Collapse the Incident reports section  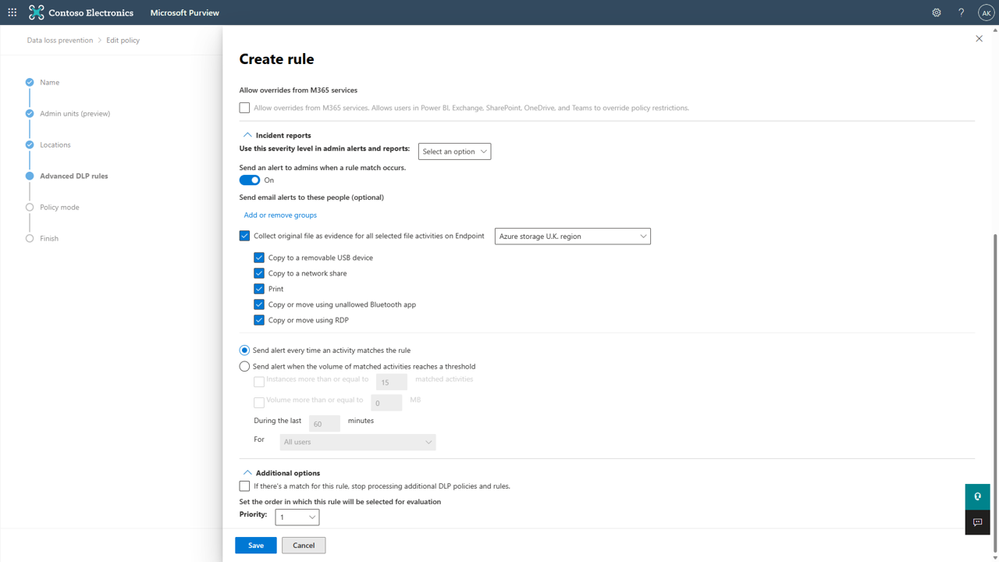point(247,135)
